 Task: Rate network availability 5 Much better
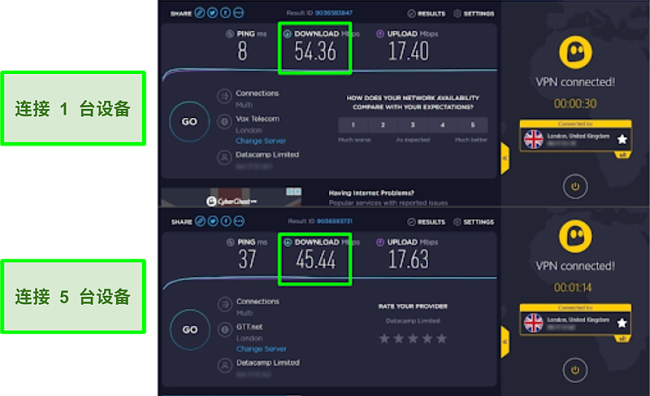click(x=473, y=125)
